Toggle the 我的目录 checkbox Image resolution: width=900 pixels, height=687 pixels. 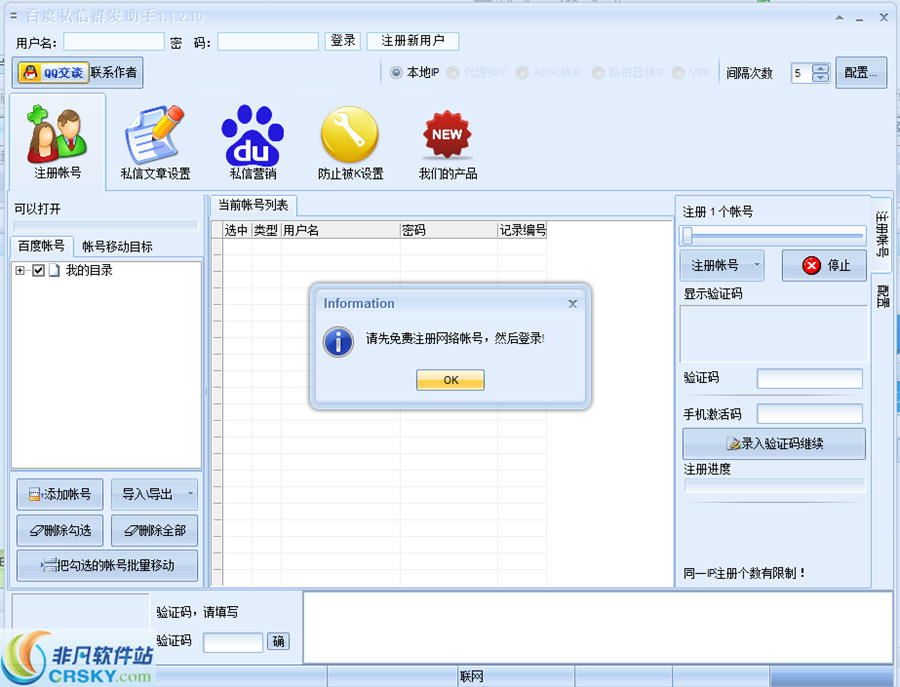coord(38,270)
